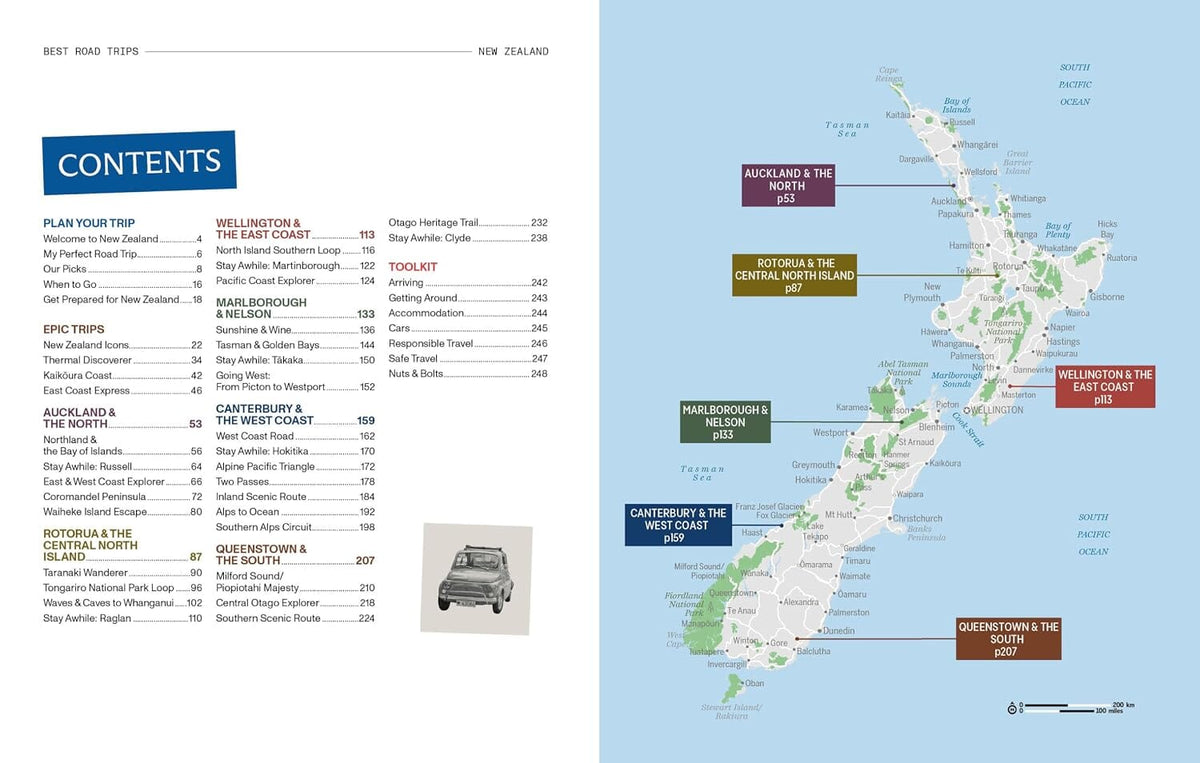Select the green 'Marlborough & Nelson p133' map box

[x=726, y=423]
